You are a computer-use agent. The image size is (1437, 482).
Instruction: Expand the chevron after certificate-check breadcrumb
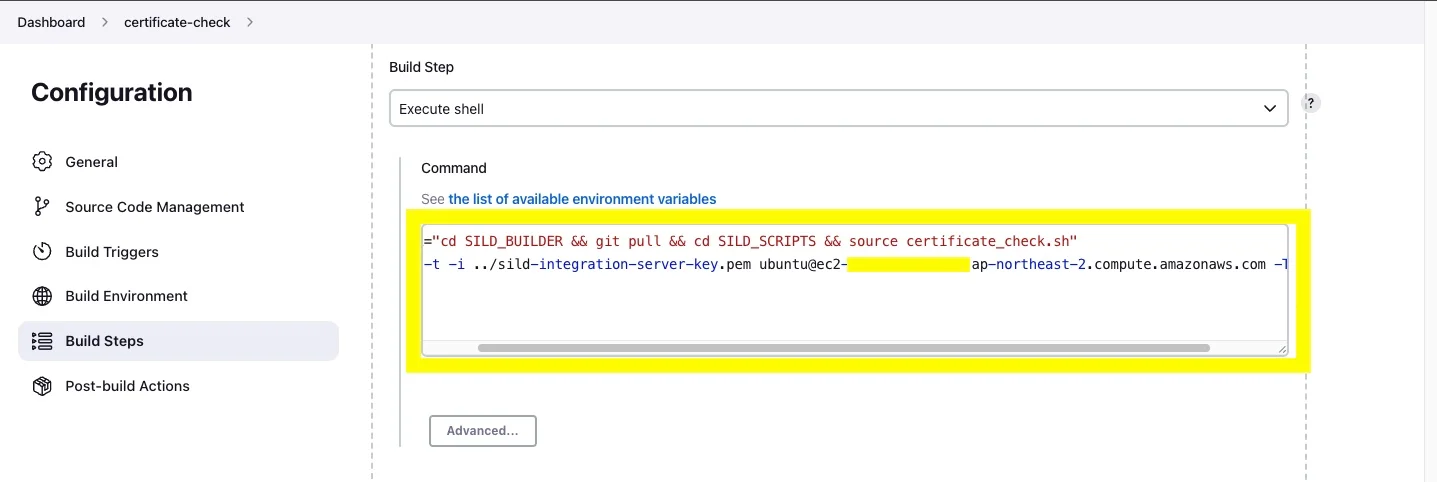tap(249, 22)
